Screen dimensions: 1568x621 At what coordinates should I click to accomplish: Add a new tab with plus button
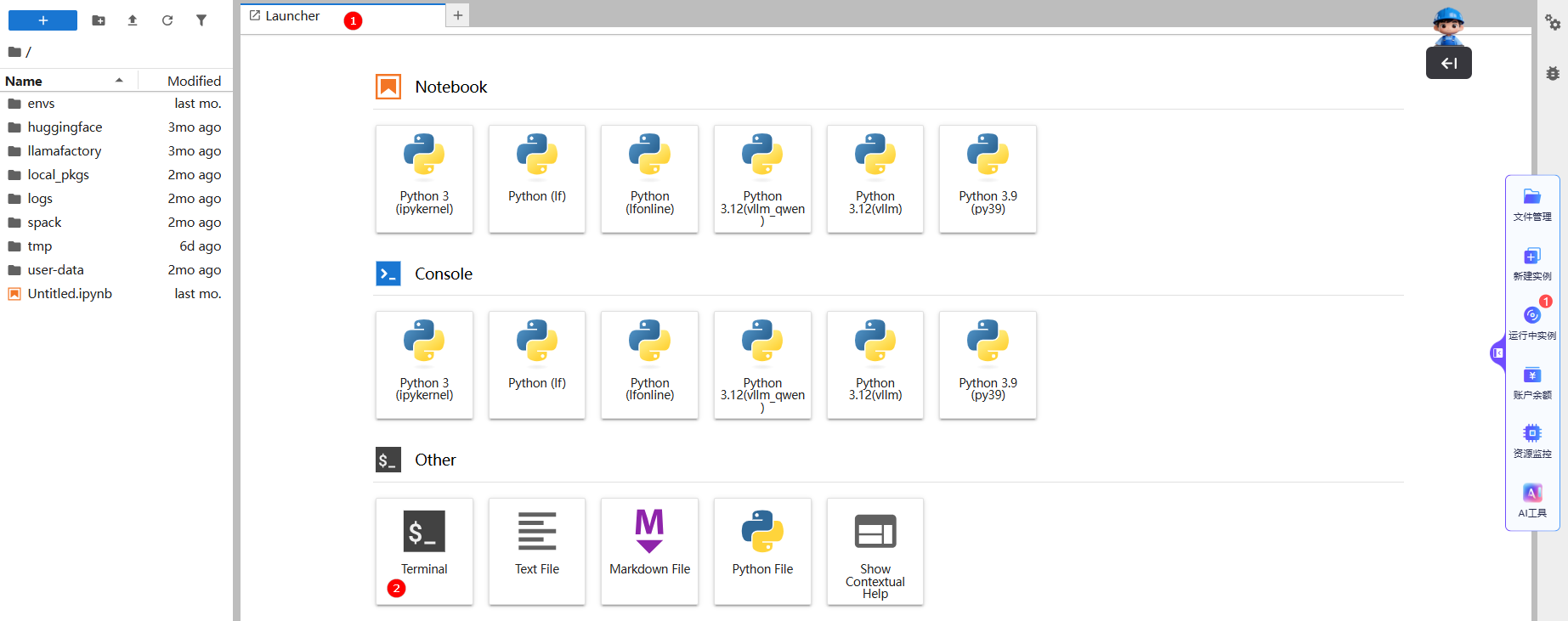(458, 15)
